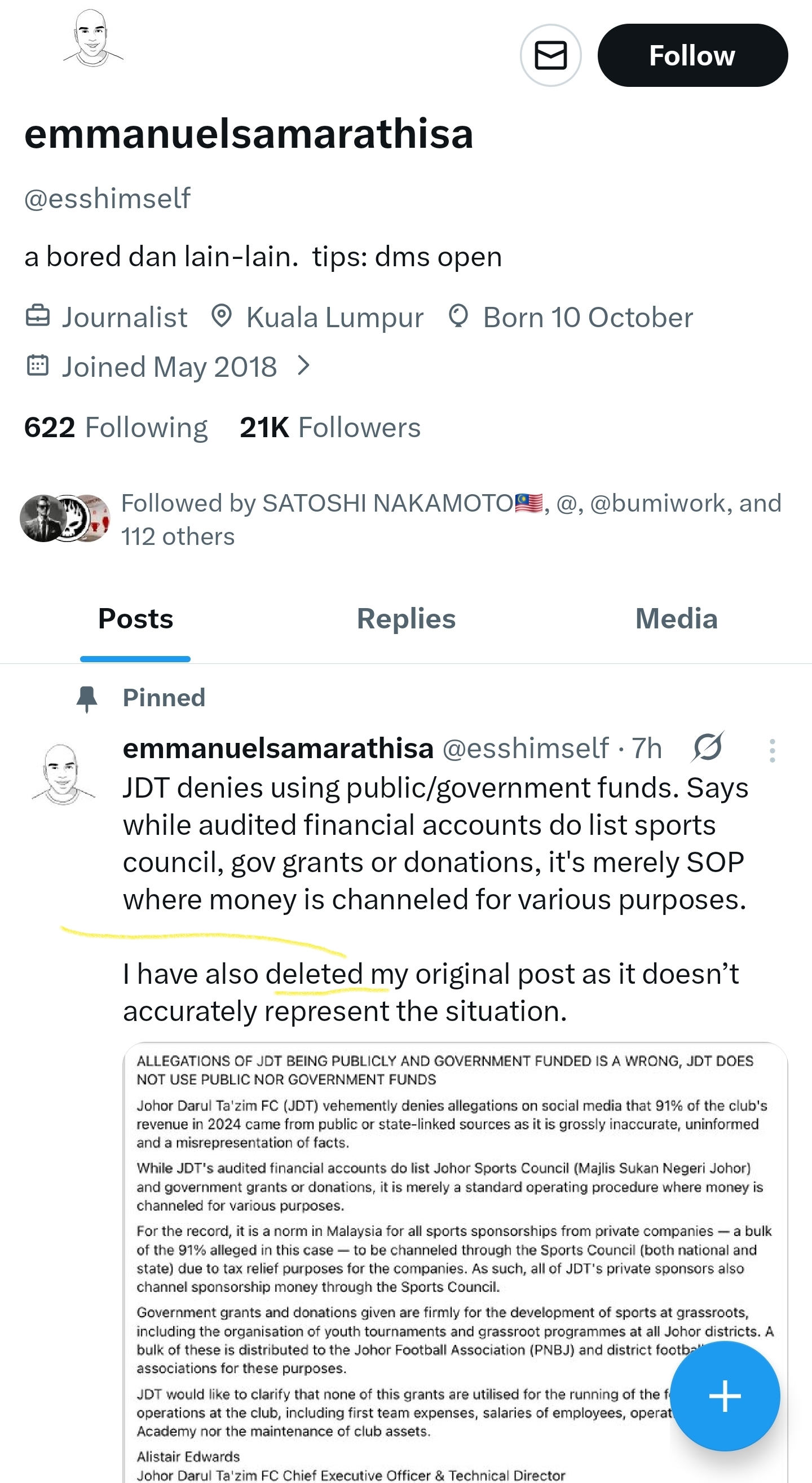The width and height of the screenshot is (812, 1483).
Task: Switch to the Replies tab
Action: click(405, 619)
